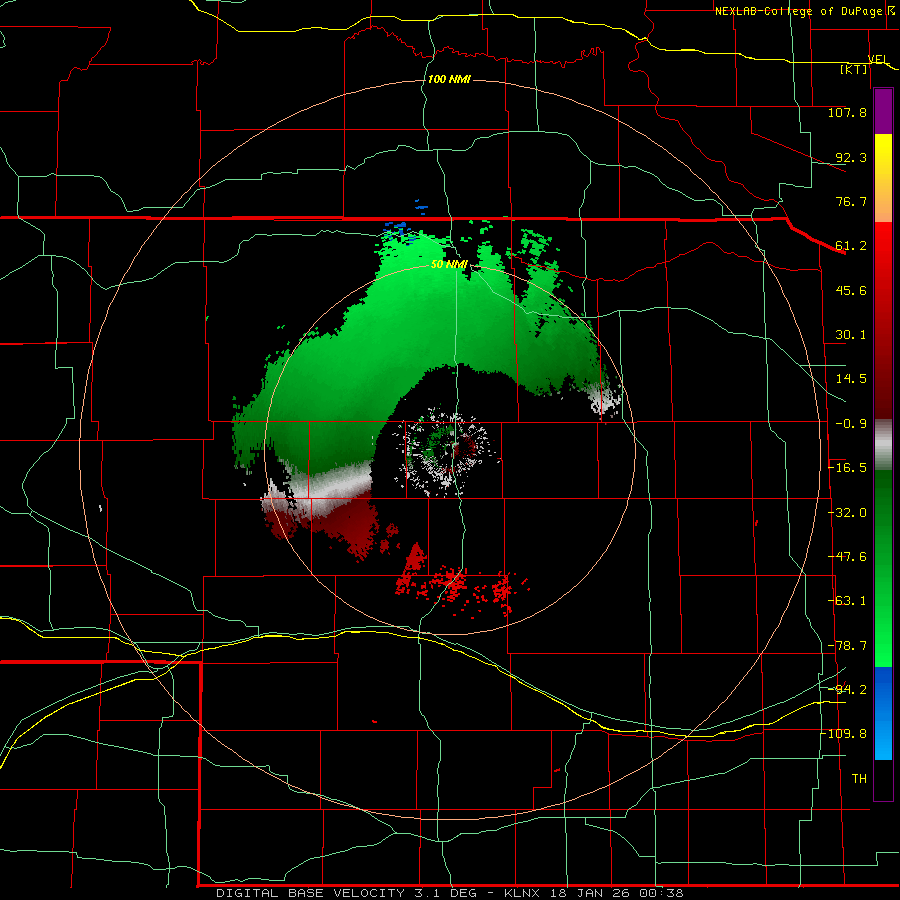Click the 45.6 velocity scale value
This screenshot has width=900, height=900.
pyautogui.click(x=851, y=290)
